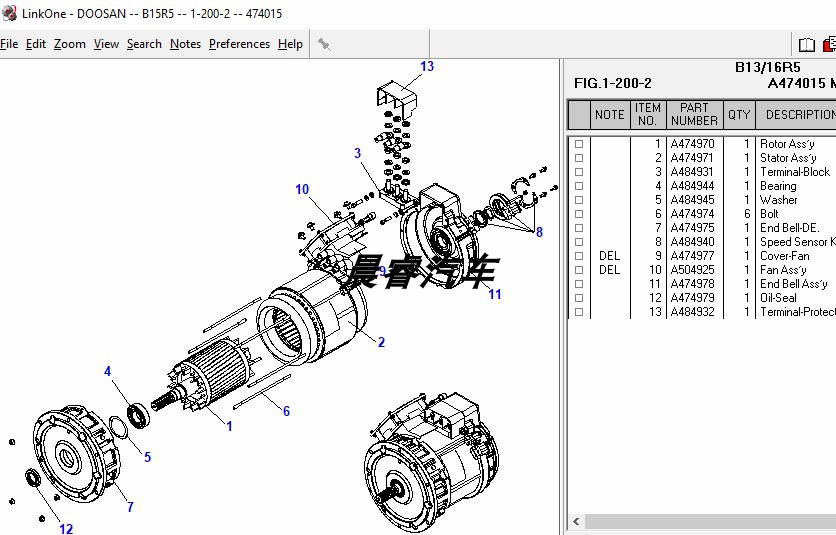Click the PART NUMBER column header

[694, 115]
